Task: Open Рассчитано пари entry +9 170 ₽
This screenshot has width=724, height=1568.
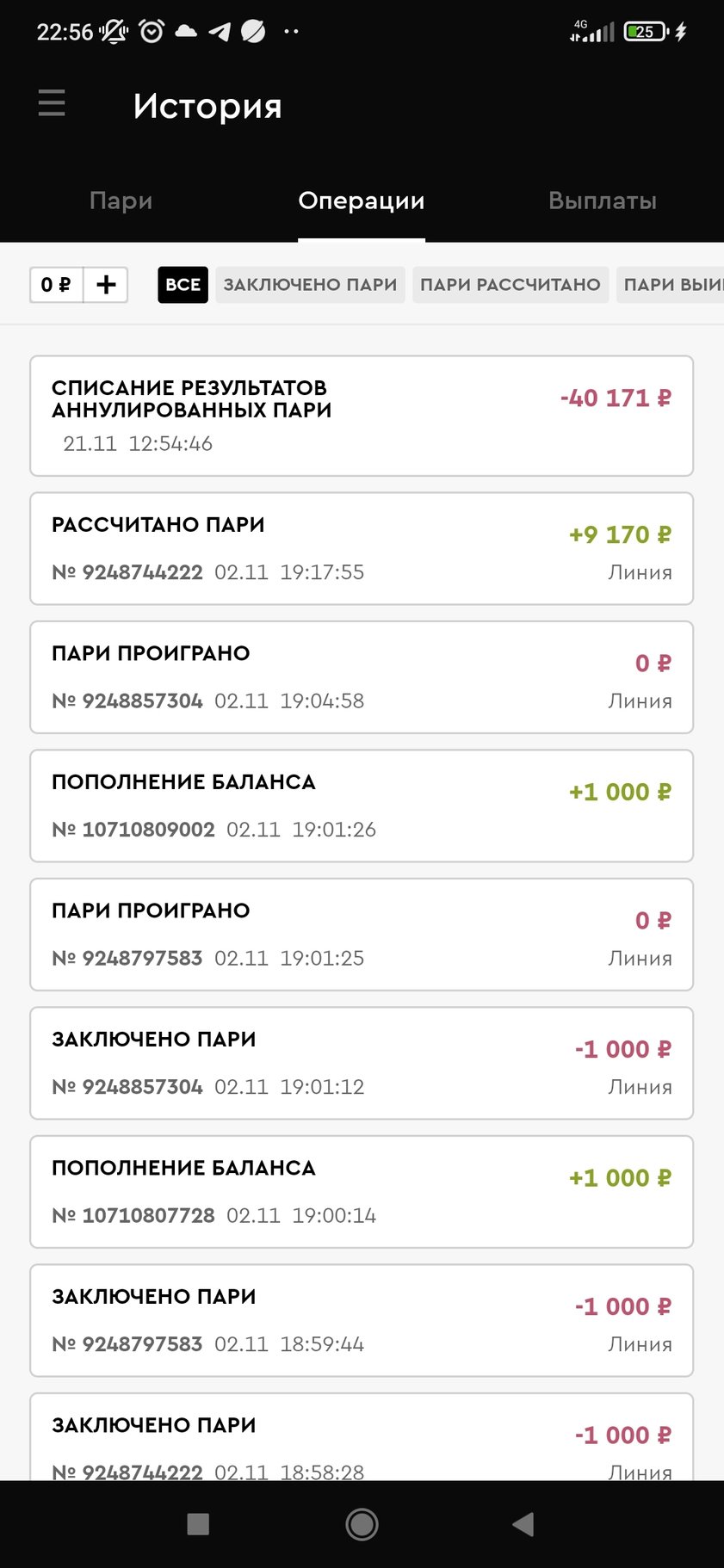Action: pyautogui.click(x=362, y=548)
